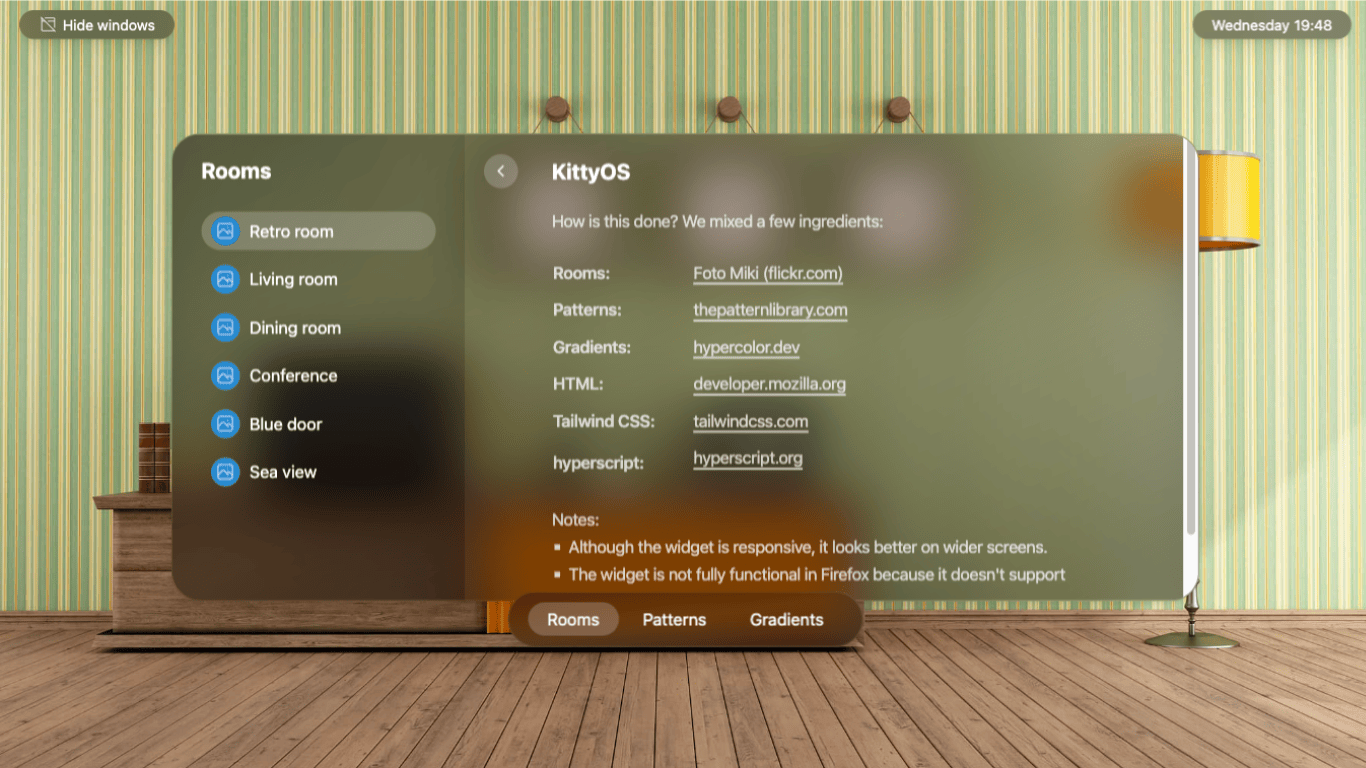
Task: Open the Foto Miki (flickr.com) link
Action: coord(768,273)
